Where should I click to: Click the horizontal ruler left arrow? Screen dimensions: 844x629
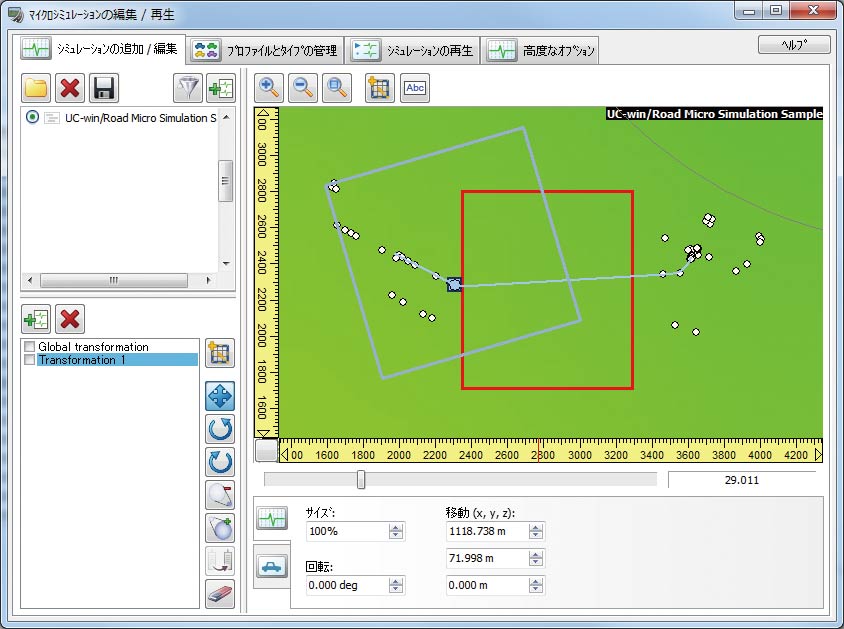click(285, 455)
